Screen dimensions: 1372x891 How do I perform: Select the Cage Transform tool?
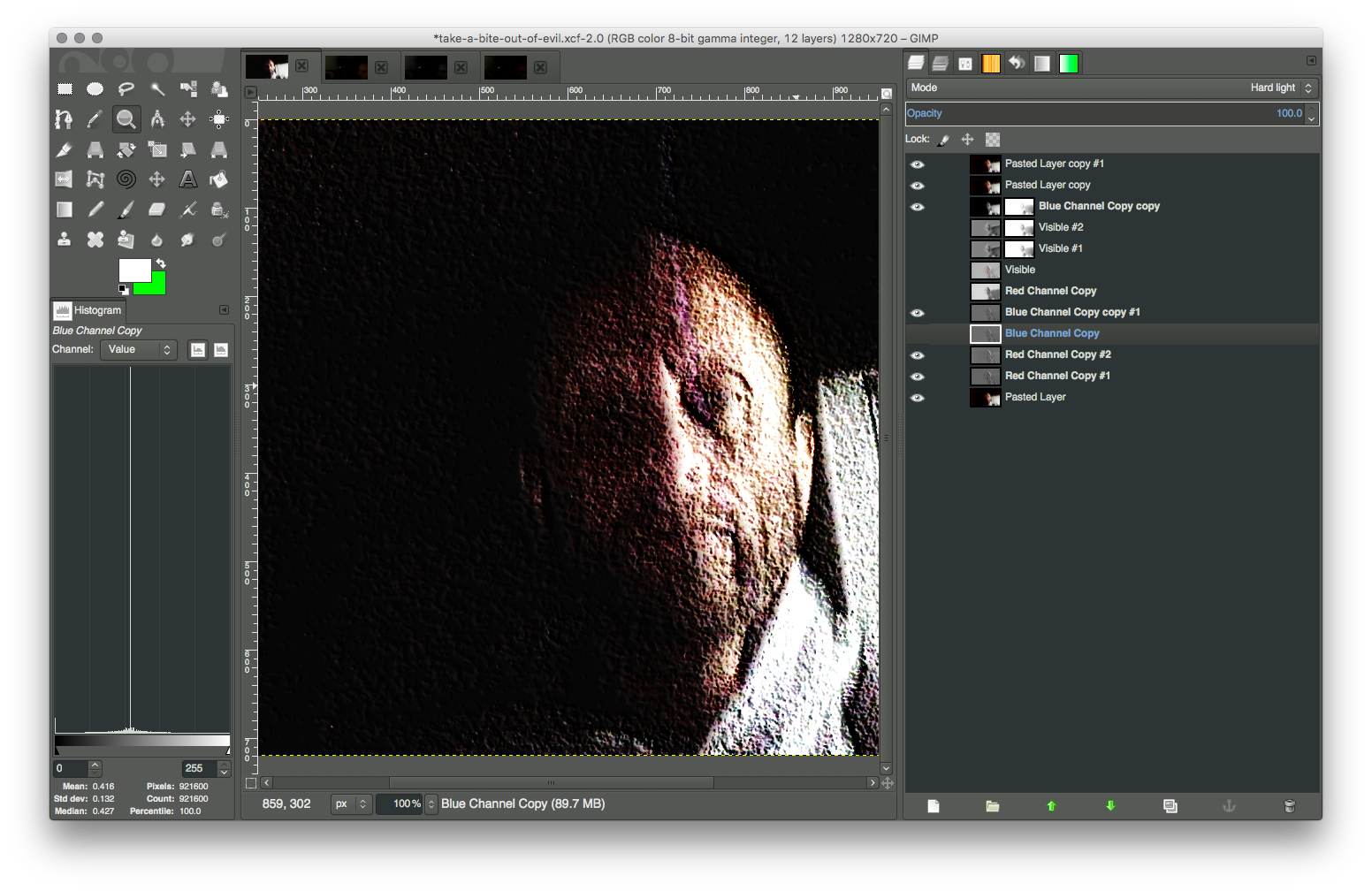95,179
